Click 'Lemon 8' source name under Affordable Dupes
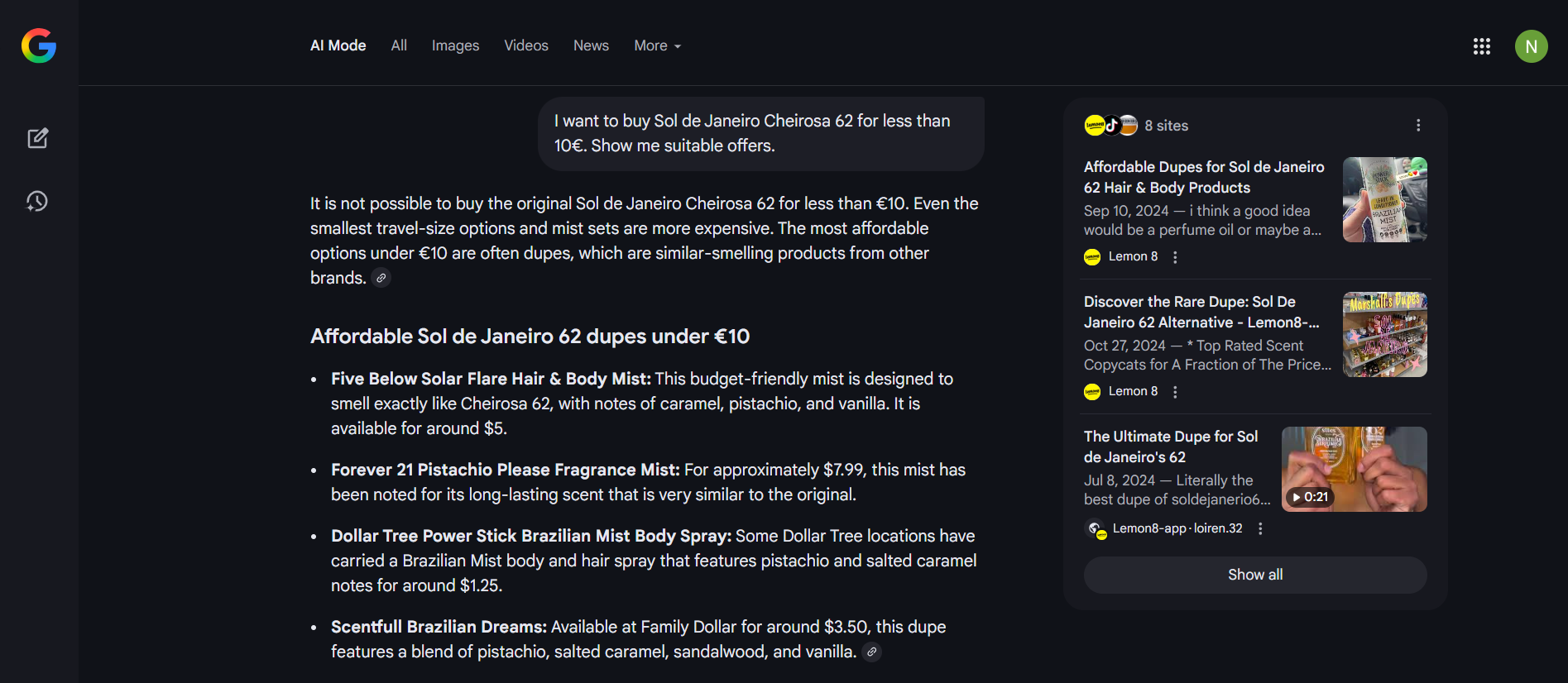The width and height of the screenshot is (1568, 683). (1133, 256)
